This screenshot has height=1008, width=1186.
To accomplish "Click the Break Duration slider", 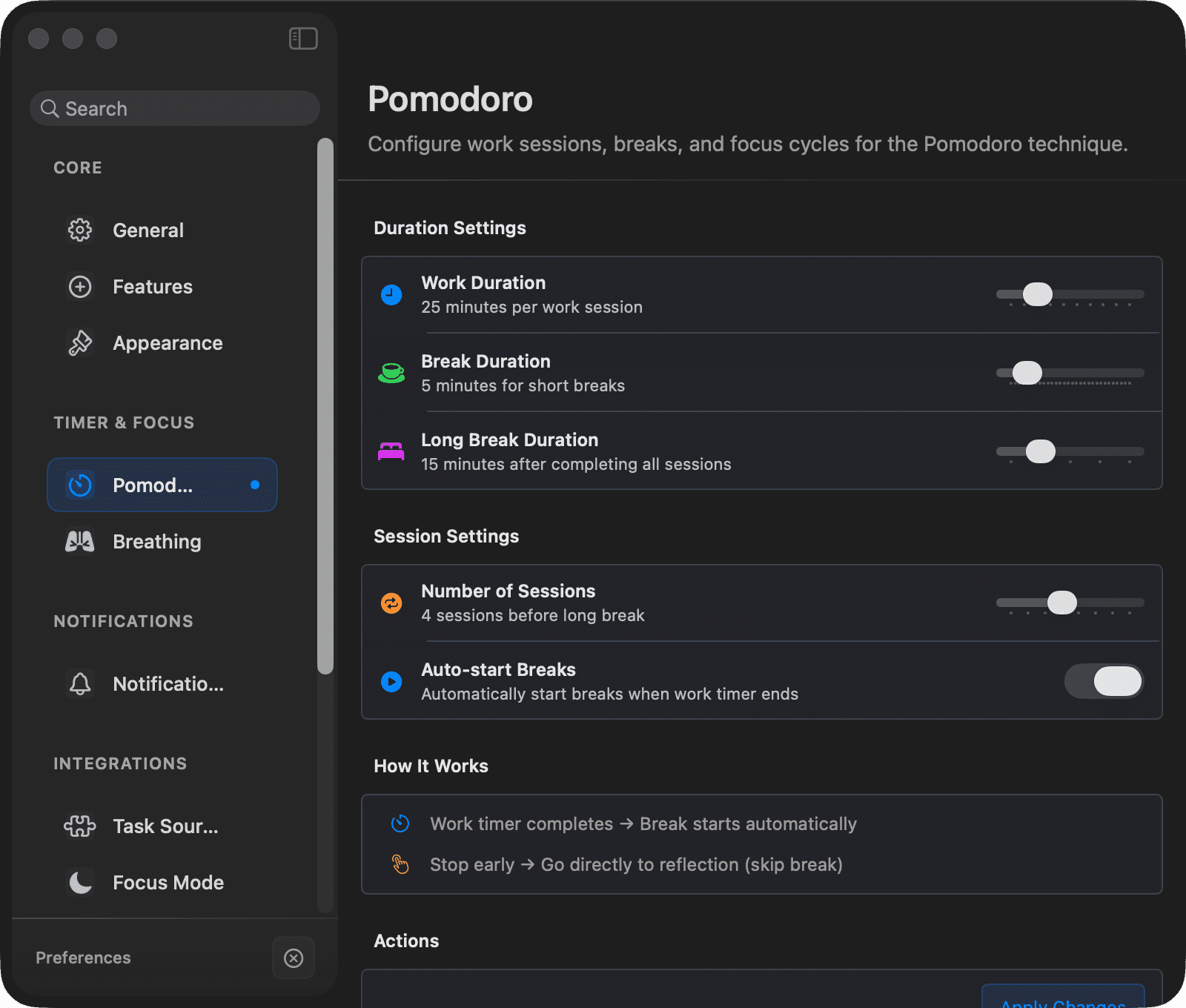I will point(1070,373).
